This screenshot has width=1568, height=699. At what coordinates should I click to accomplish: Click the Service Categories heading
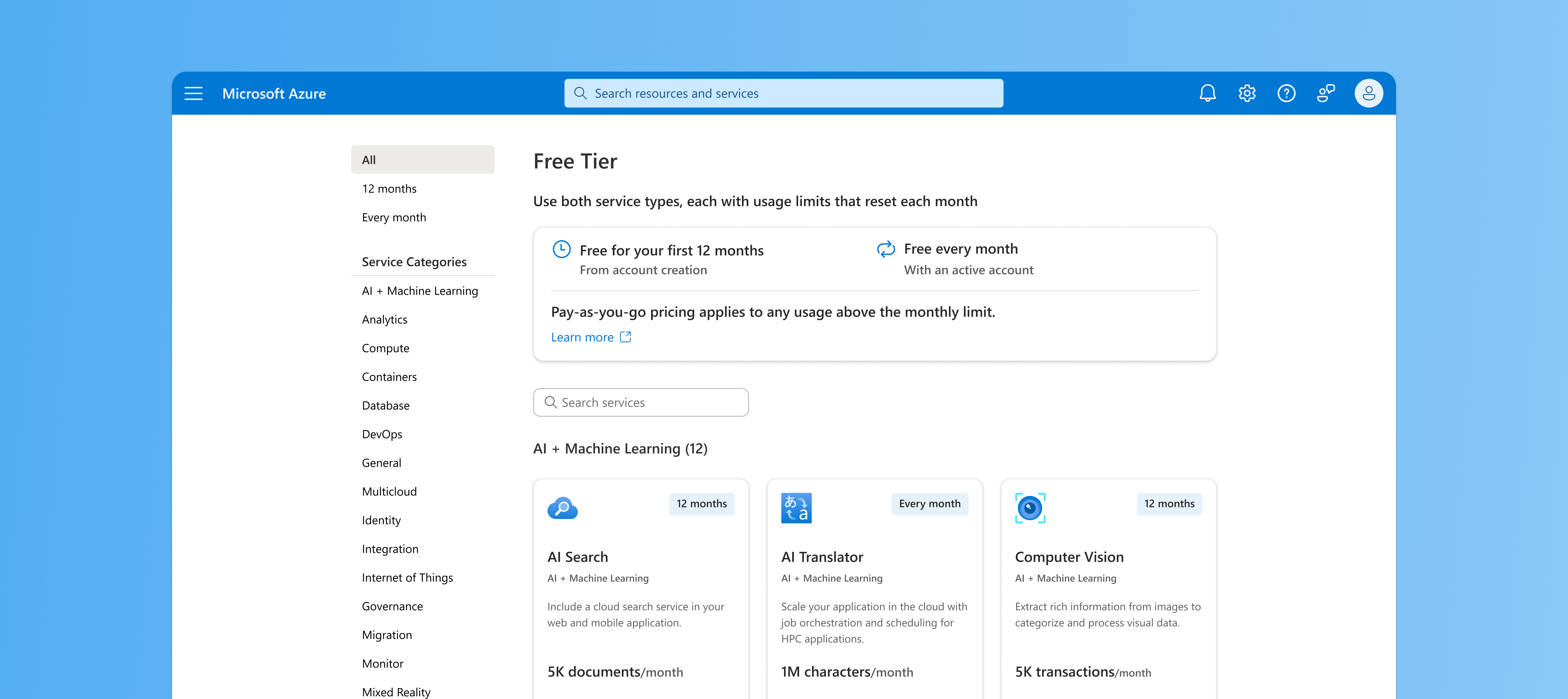pyautogui.click(x=414, y=261)
